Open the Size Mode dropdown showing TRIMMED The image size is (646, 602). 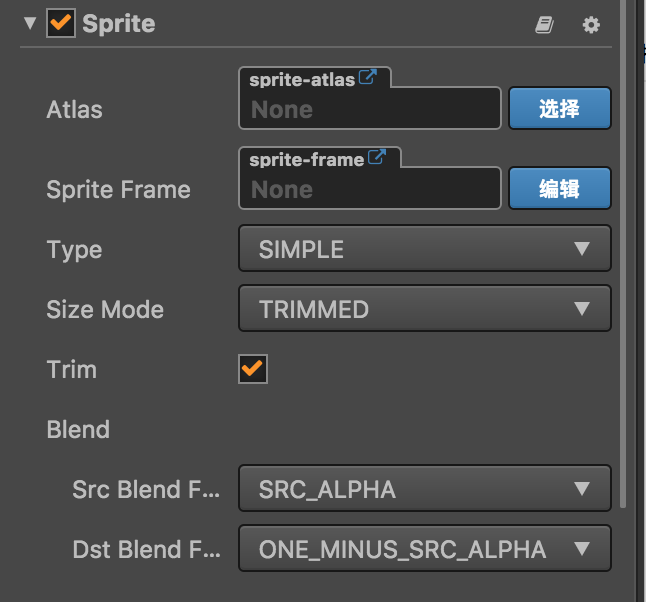424,309
